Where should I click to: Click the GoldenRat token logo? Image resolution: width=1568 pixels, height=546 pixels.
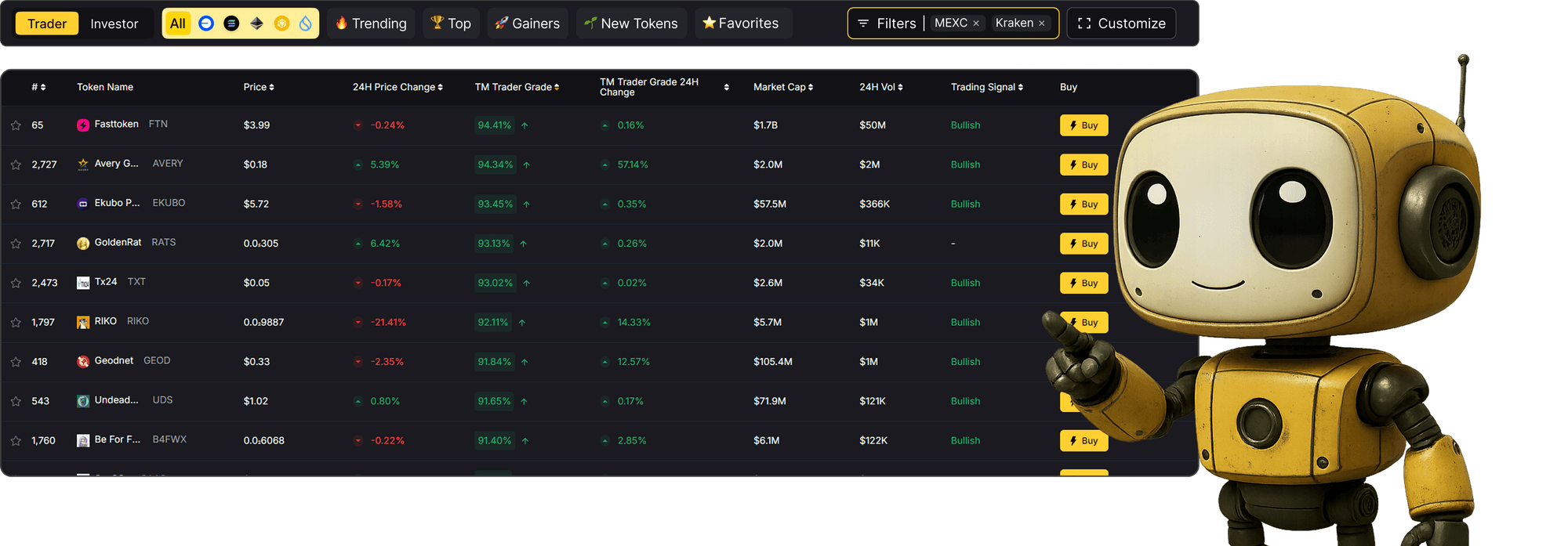coord(83,244)
